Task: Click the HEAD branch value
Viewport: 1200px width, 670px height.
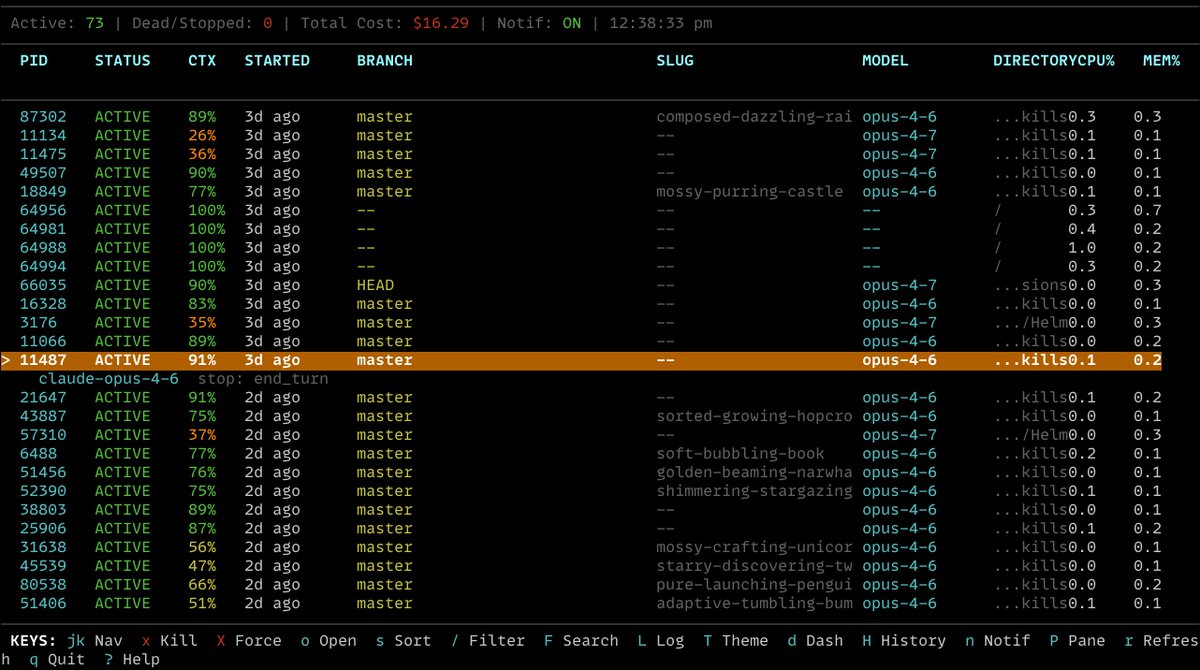Action: pyautogui.click(x=375, y=285)
